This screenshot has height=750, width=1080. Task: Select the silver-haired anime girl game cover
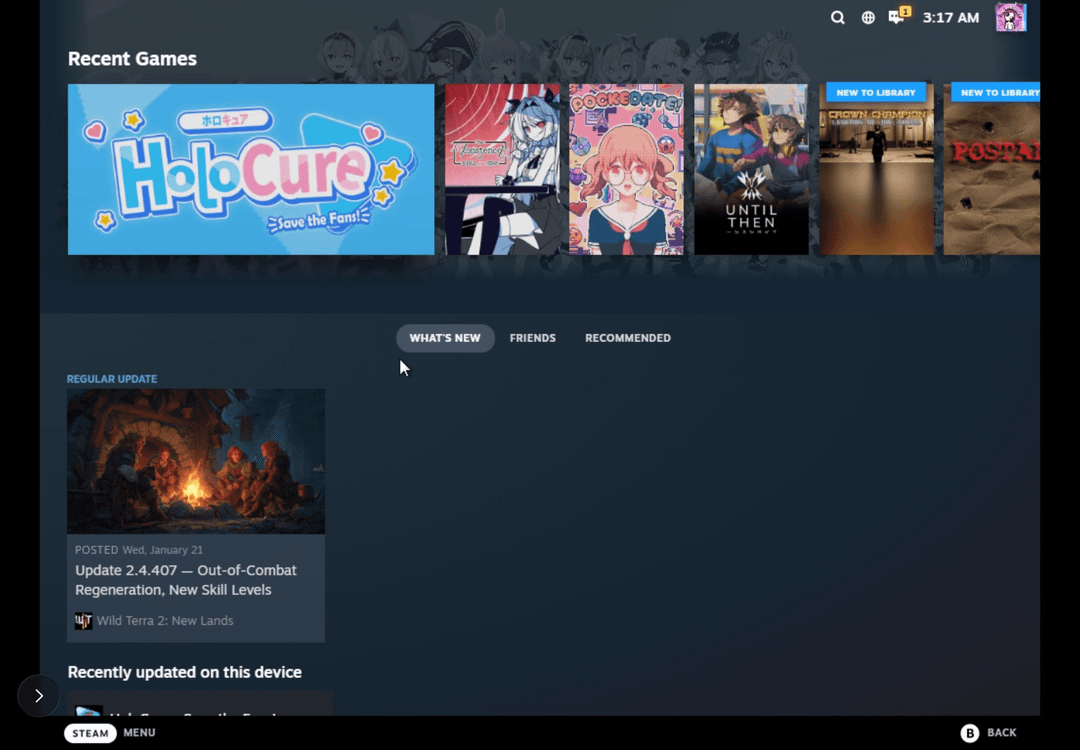(x=502, y=169)
